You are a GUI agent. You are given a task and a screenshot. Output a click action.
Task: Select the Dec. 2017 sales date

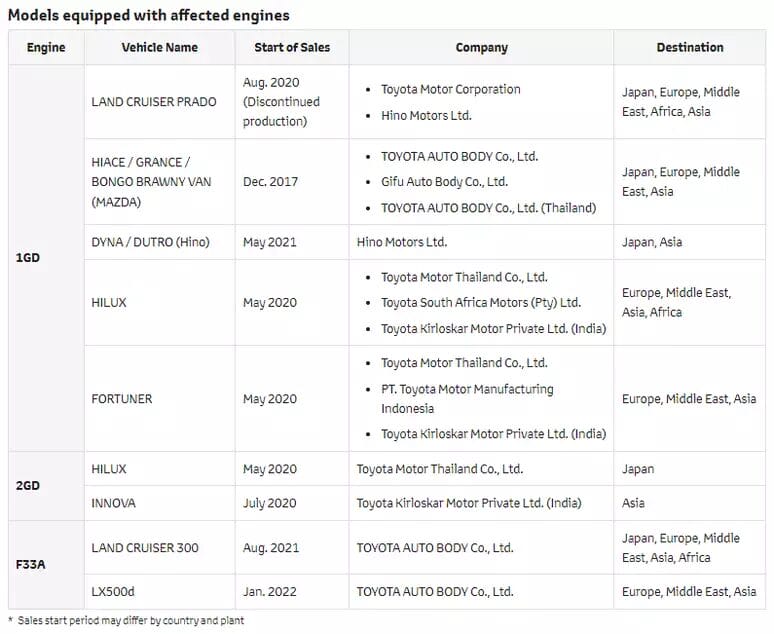click(270, 182)
